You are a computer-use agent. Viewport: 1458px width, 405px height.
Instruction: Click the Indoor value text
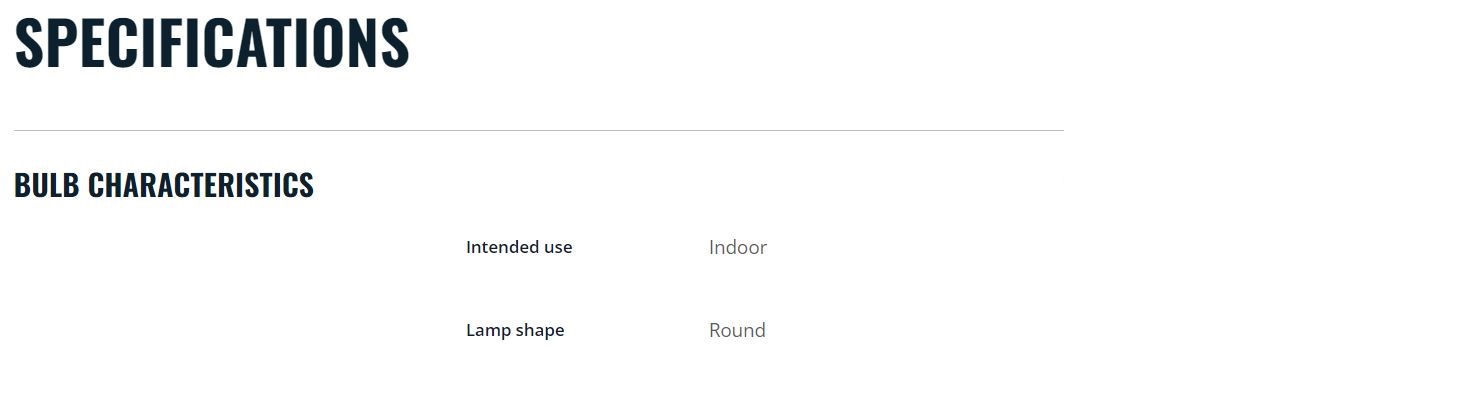pyautogui.click(x=738, y=247)
